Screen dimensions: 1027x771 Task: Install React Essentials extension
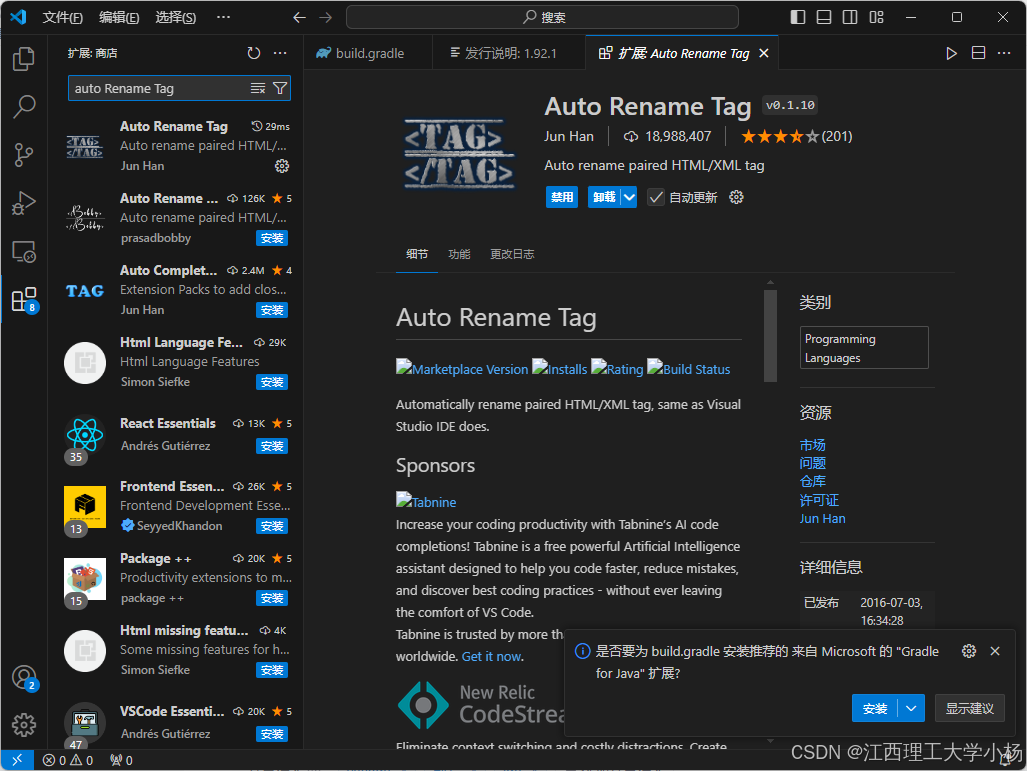pyautogui.click(x=272, y=447)
